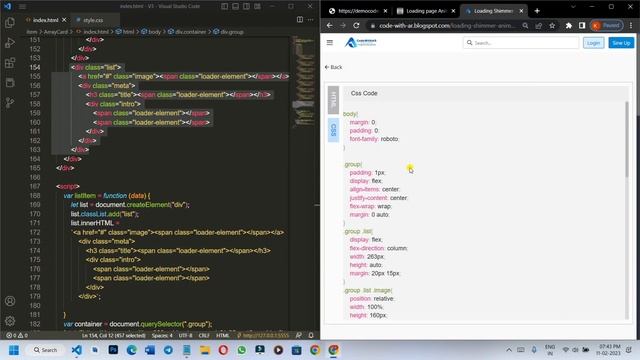Click the zoom magnifier icon in address bar
The image size is (640, 360).
coord(525,25)
